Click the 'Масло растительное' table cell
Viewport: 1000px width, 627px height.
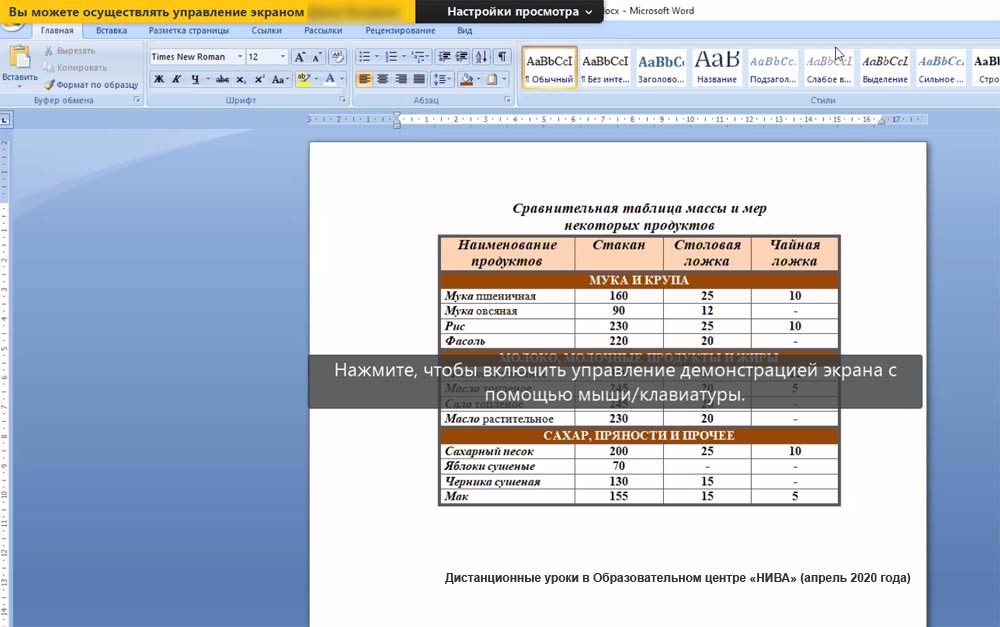[x=508, y=419]
